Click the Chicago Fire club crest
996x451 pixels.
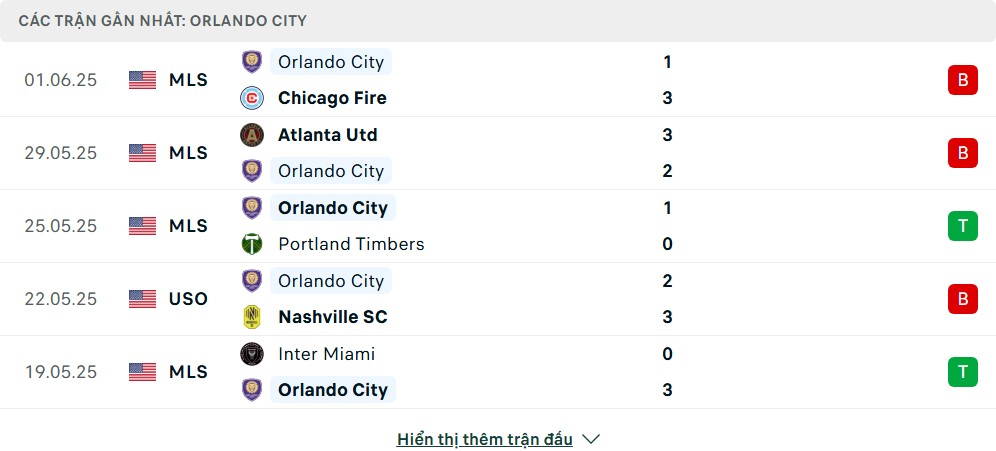pos(252,98)
